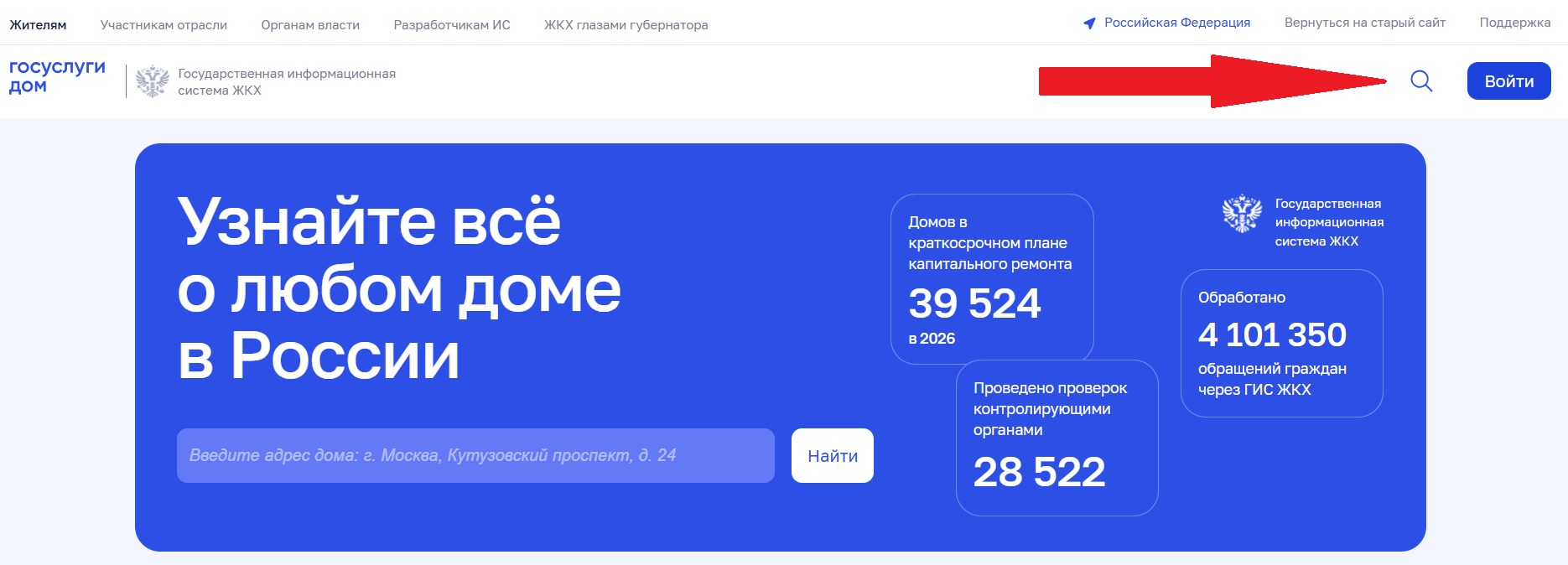
Task: Click the headline Узнайте всё о любом доме
Action: pos(399,288)
